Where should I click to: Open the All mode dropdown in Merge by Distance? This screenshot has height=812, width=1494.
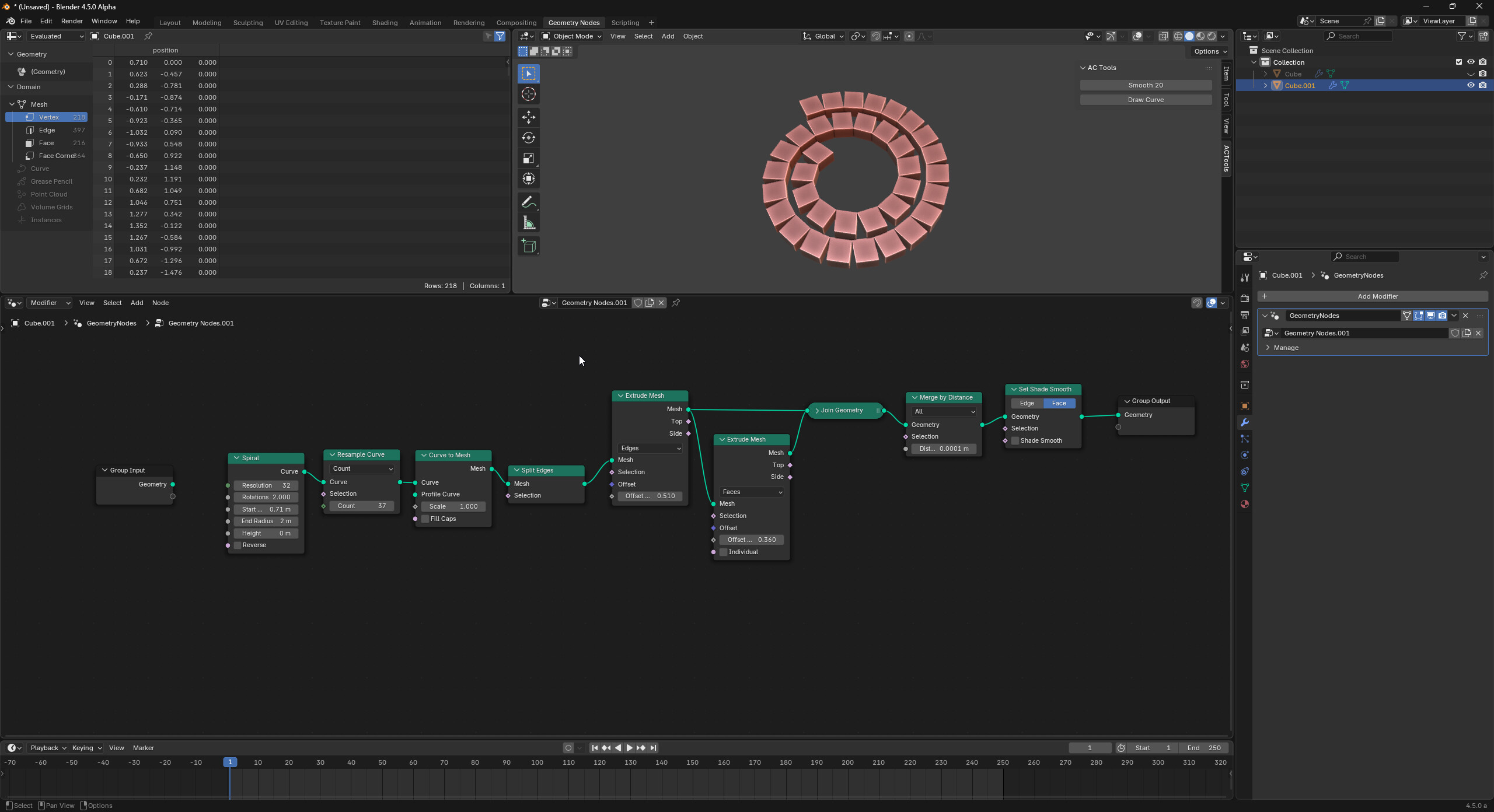(x=944, y=412)
